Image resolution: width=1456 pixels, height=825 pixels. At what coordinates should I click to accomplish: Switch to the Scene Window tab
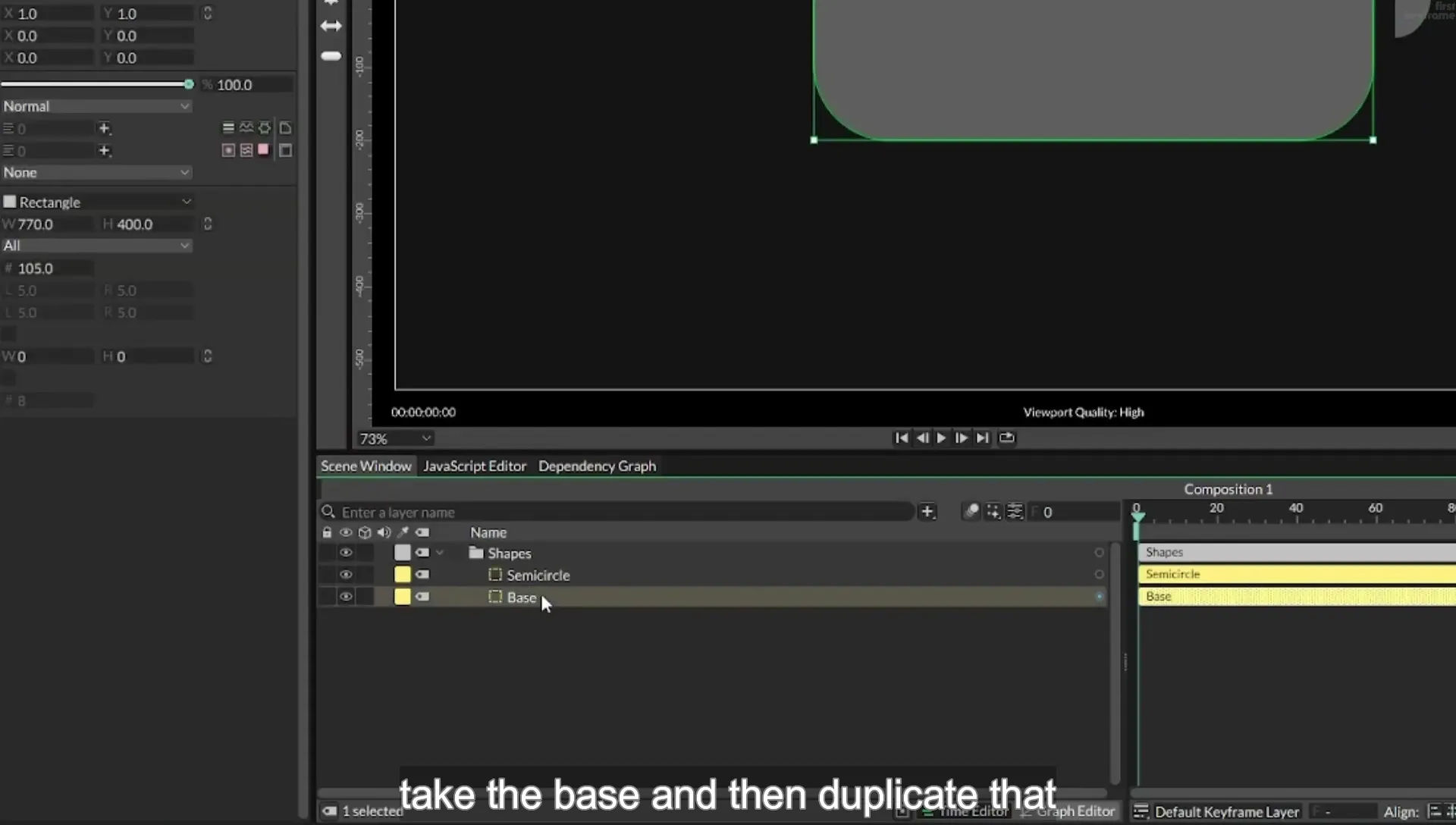click(x=366, y=466)
